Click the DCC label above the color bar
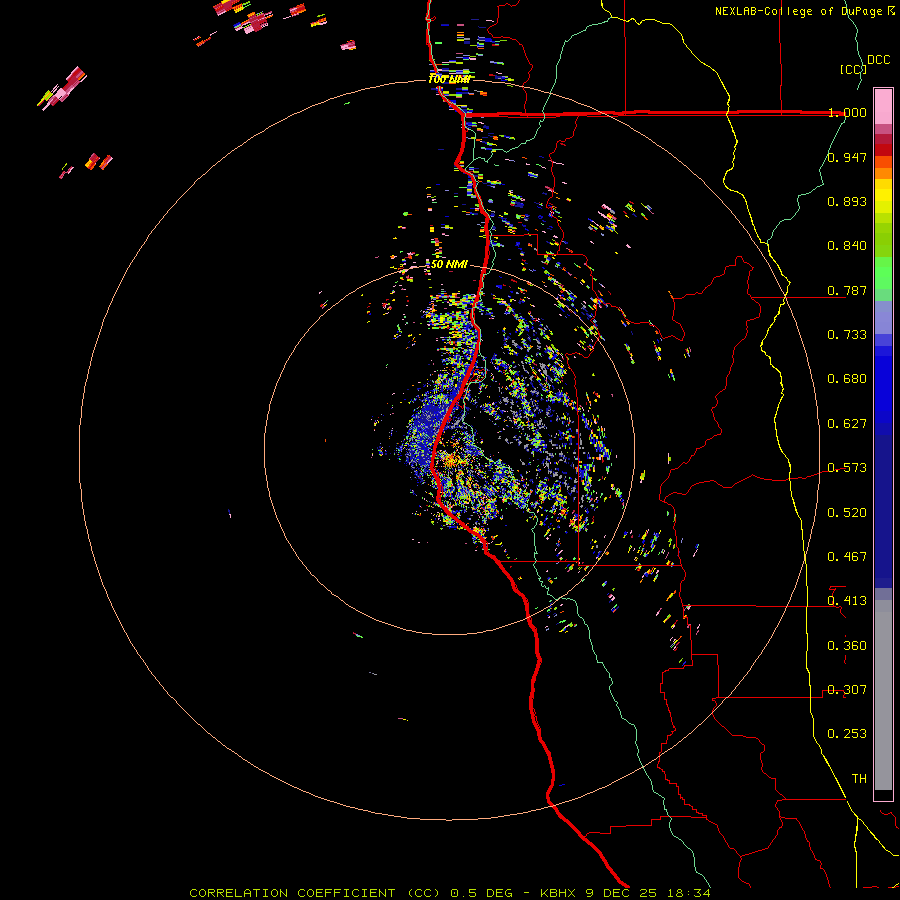 (x=879, y=60)
